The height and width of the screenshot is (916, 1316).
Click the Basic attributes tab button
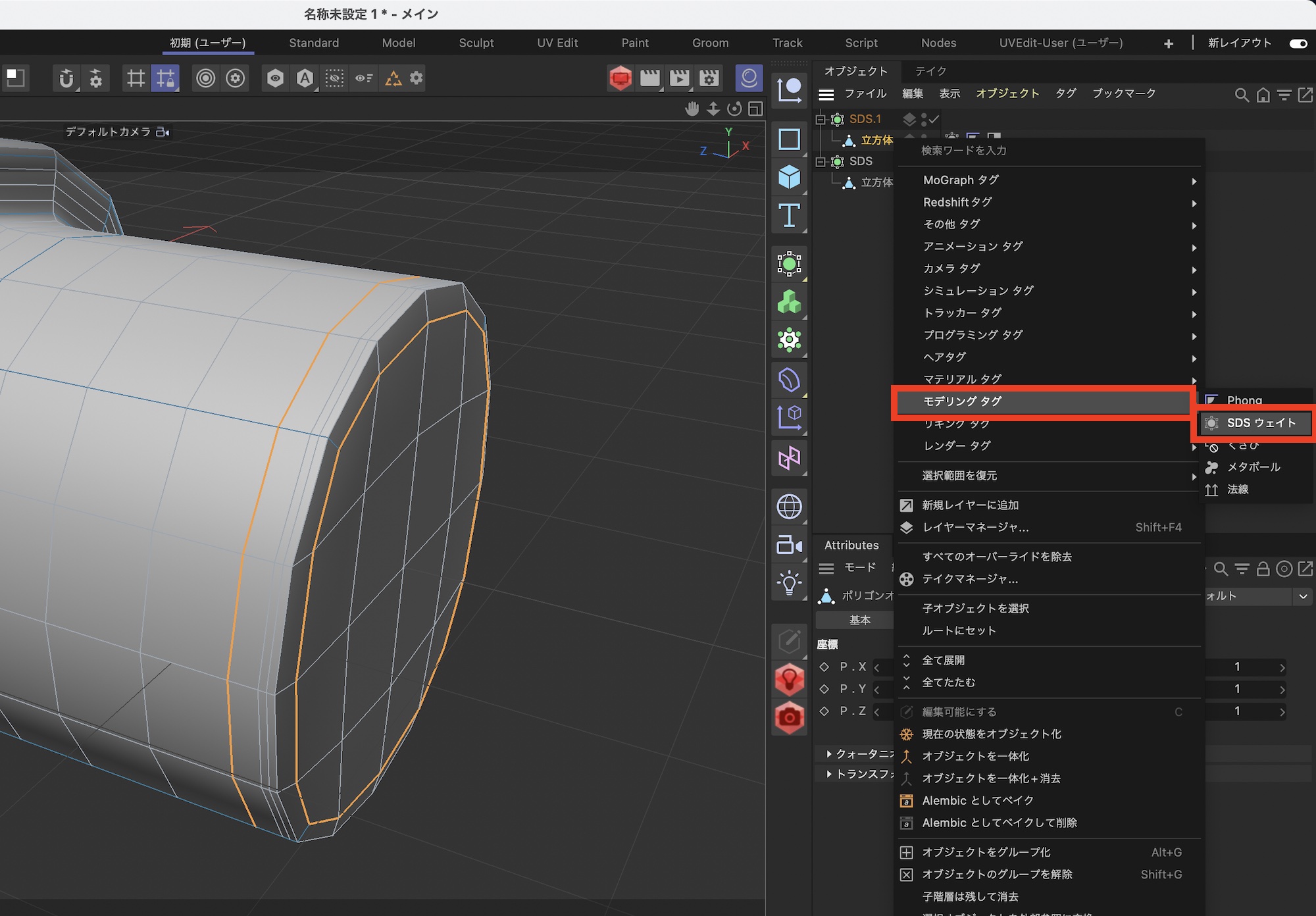(x=859, y=620)
